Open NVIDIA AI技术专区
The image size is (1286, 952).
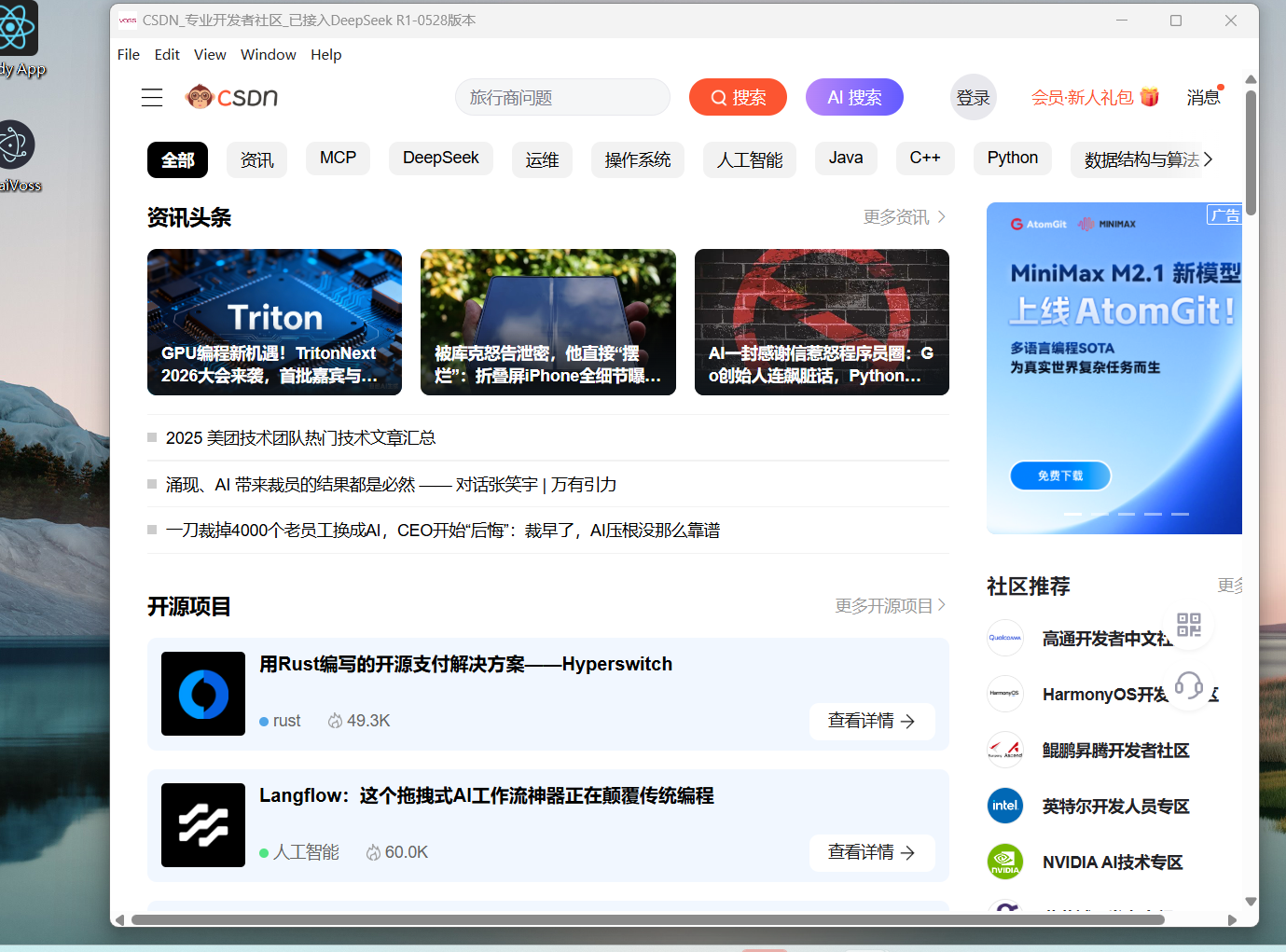point(1113,862)
